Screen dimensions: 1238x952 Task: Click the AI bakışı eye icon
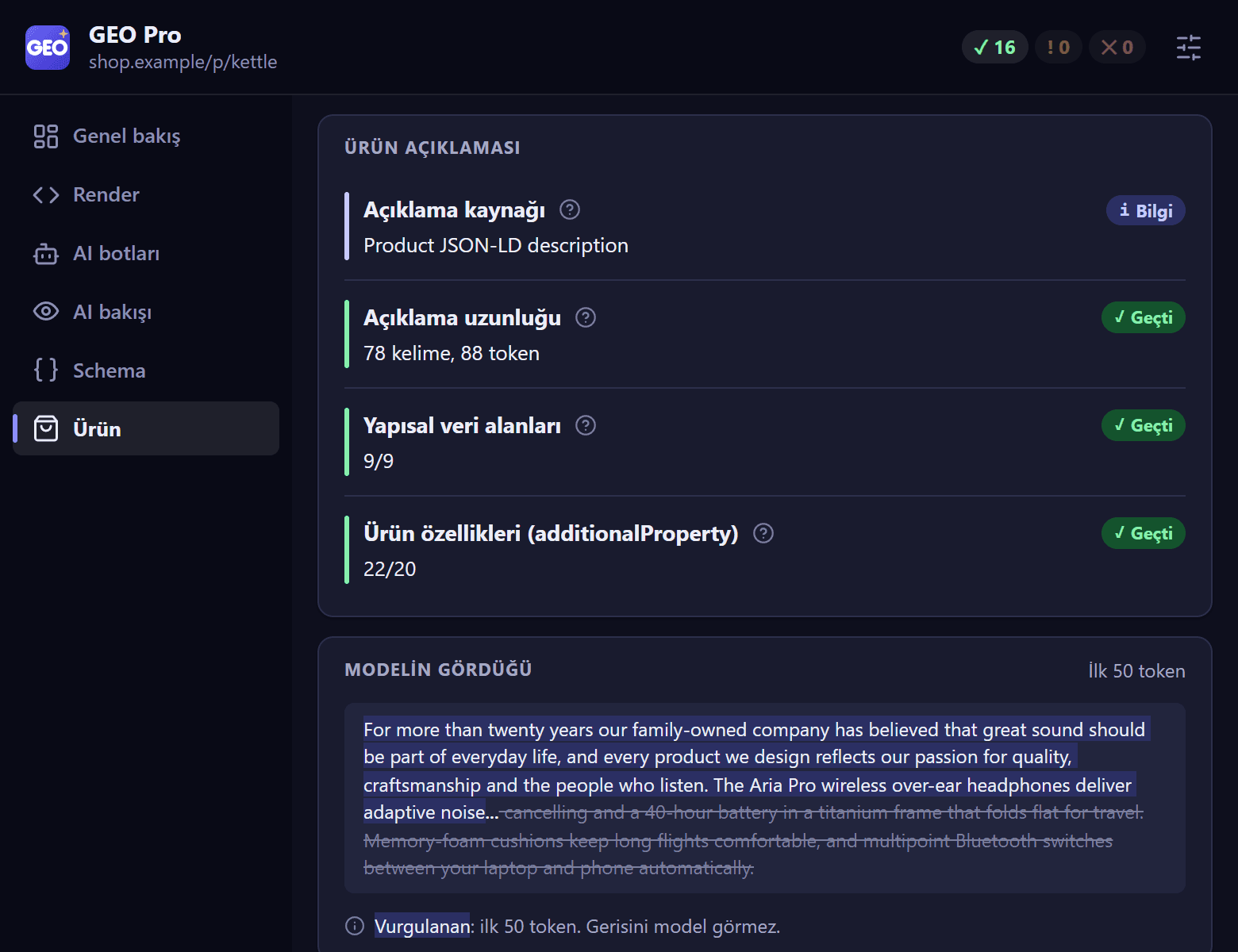pyautogui.click(x=46, y=312)
